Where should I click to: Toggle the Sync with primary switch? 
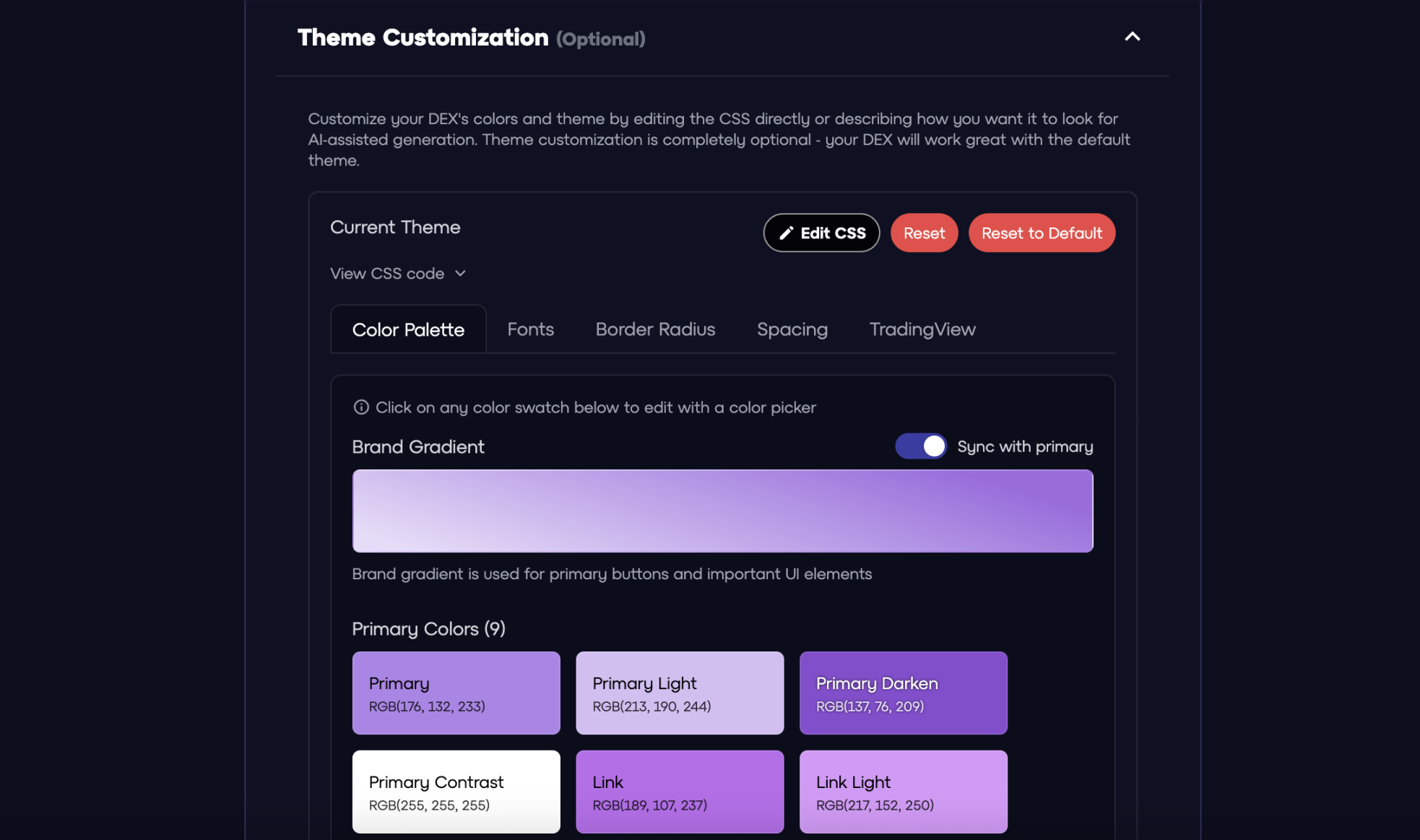920,446
